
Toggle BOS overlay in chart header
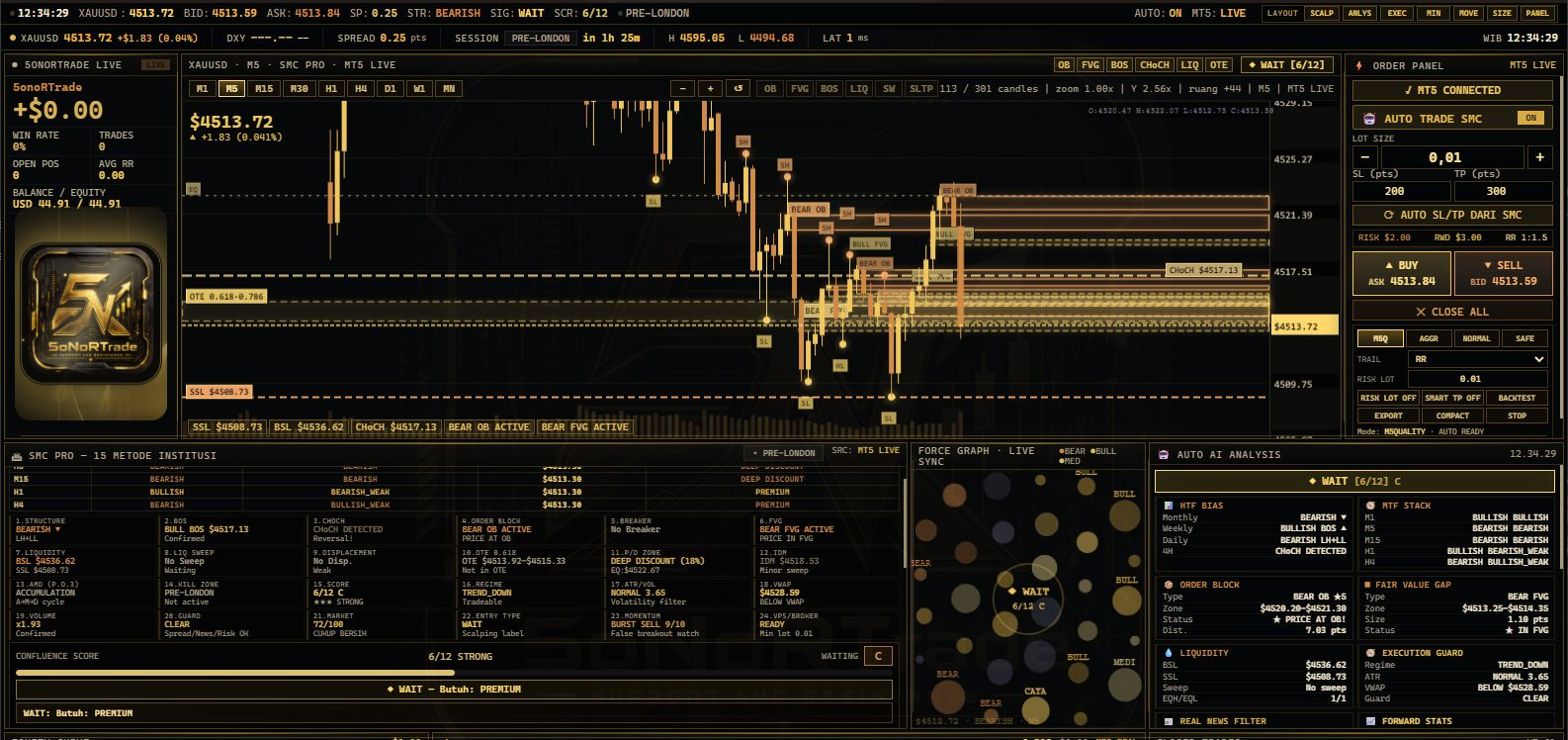(x=1119, y=65)
